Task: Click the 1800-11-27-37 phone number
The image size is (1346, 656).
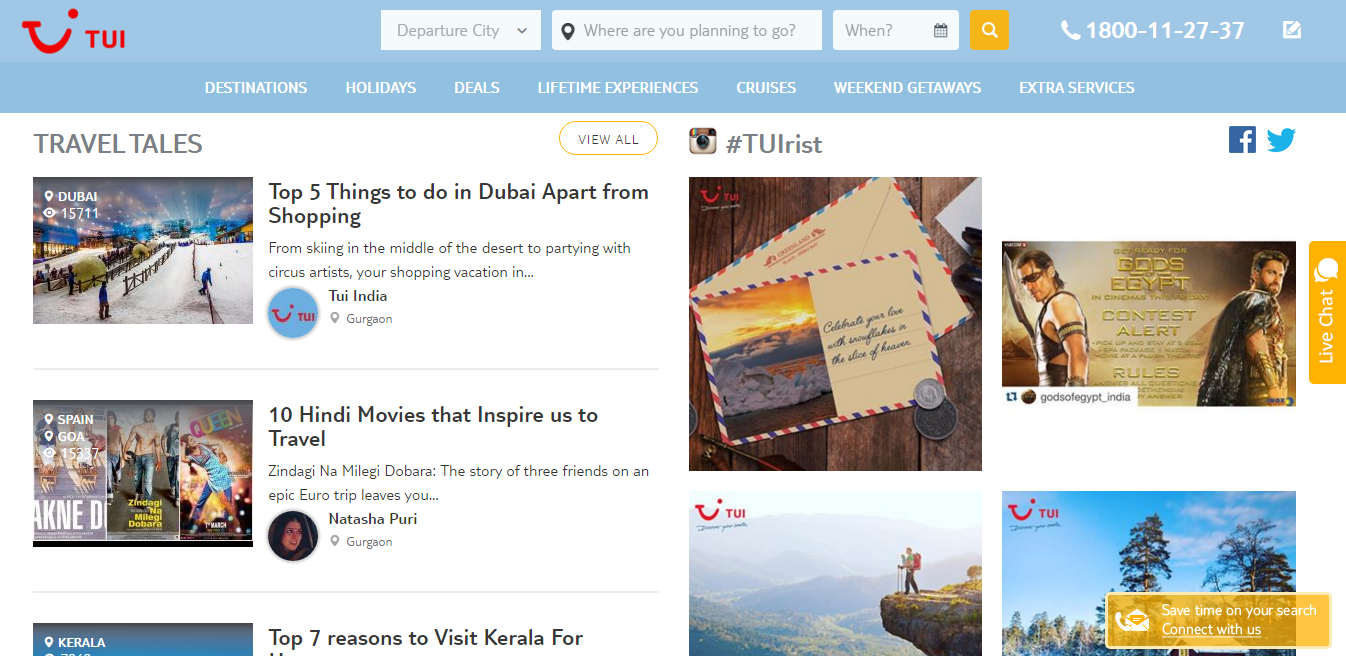Action: click(x=1165, y=31)
